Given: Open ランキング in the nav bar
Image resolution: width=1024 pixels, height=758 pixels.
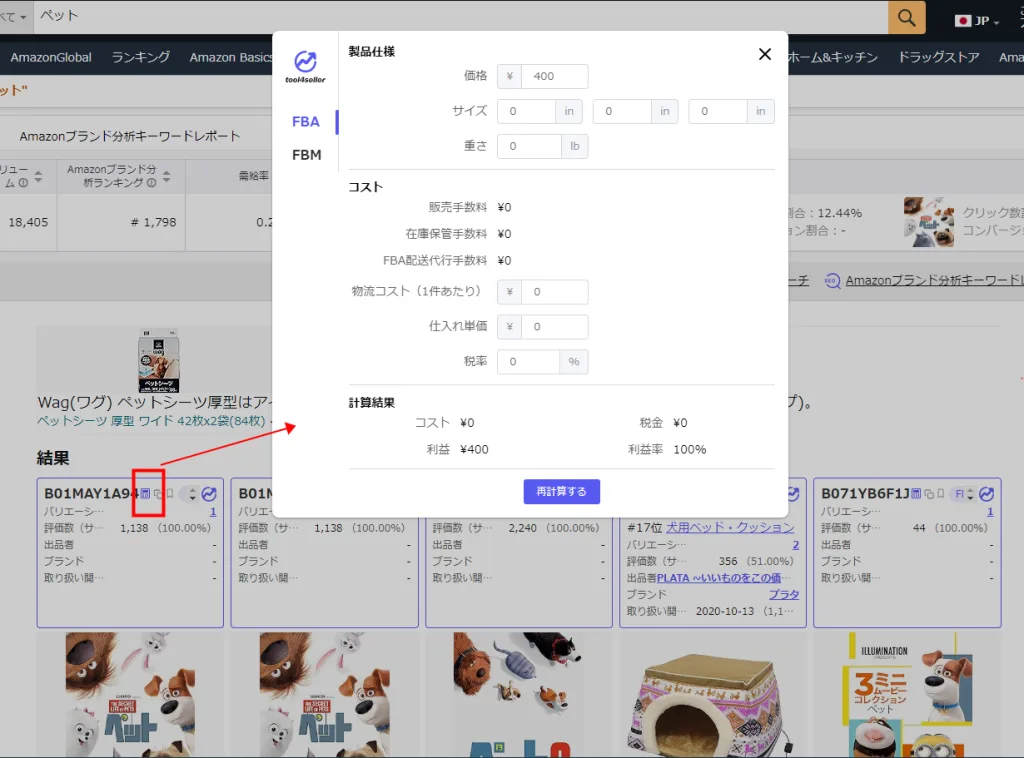Looking at the screenshot, I should pos(140,57).
